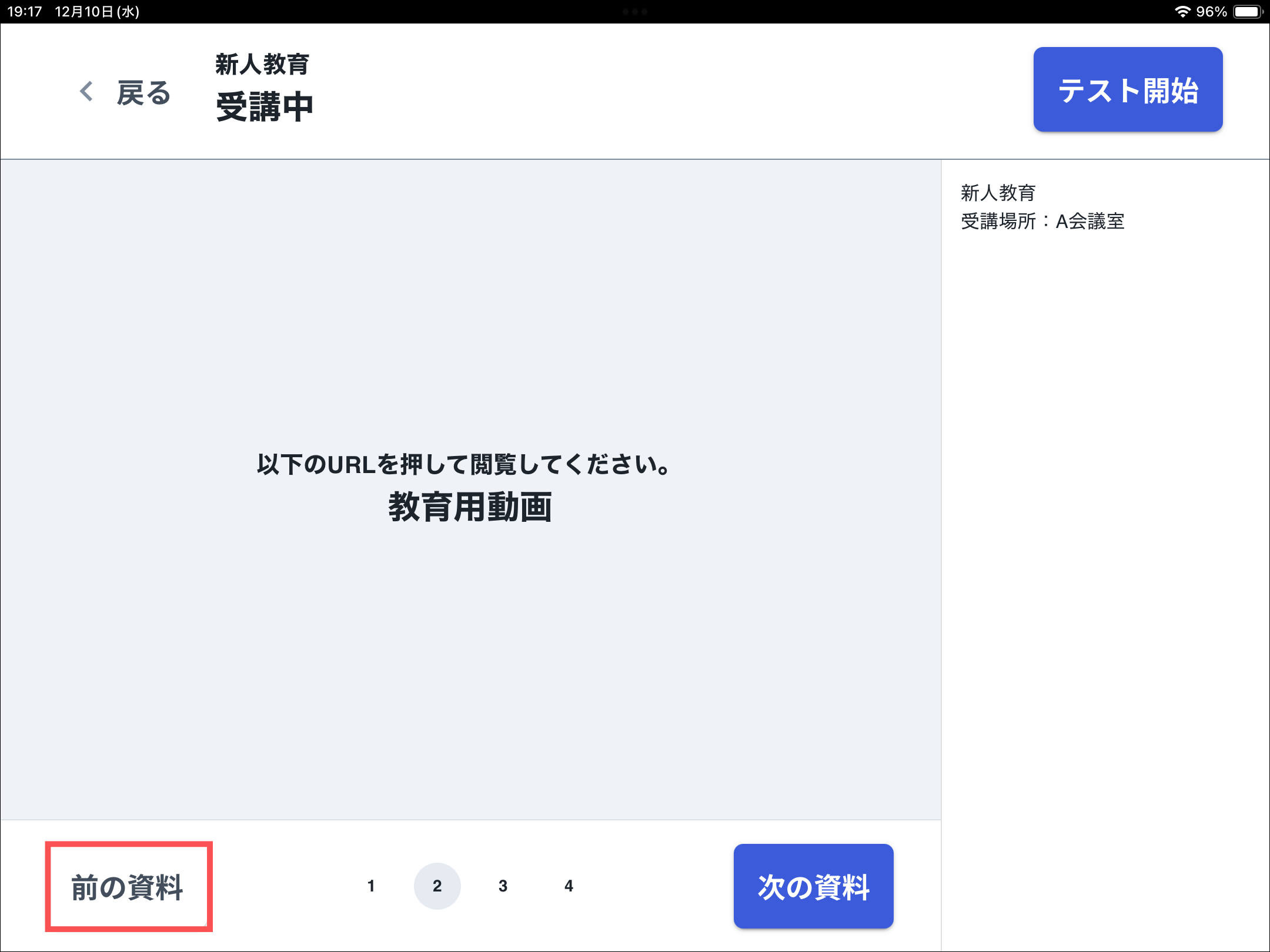Tap the Wi-Fi status icon
Screen dimensions: 1270x952
(x=1182, y=12)
